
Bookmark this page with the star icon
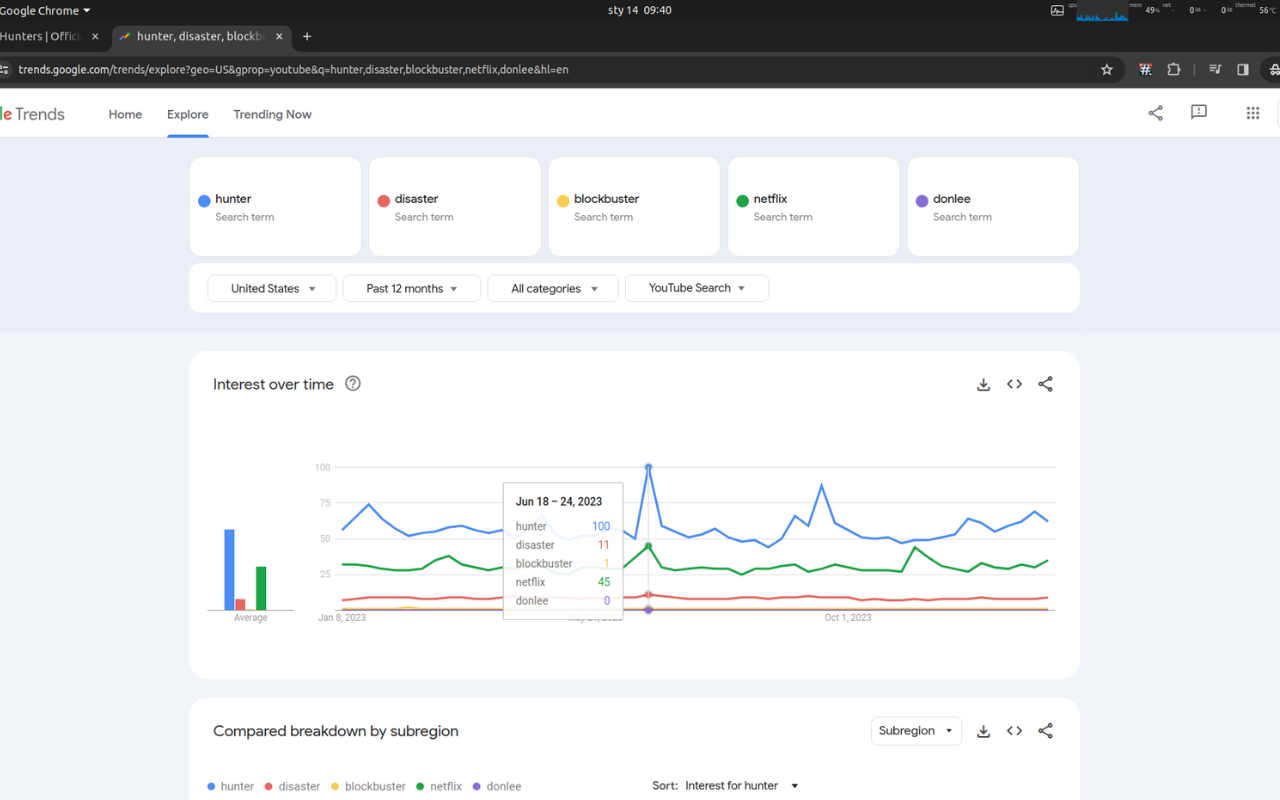pyautogui.click(x=1107, y=70)
